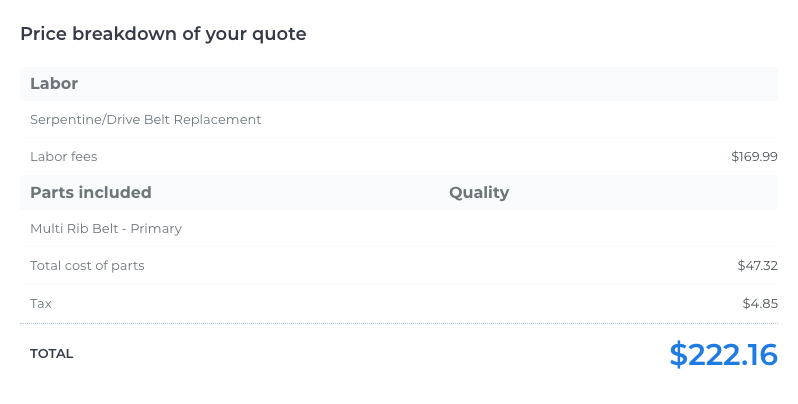Click Serpentine/Drive Belt Replacement row
798x404 pixels.
(x=399, y=120)
